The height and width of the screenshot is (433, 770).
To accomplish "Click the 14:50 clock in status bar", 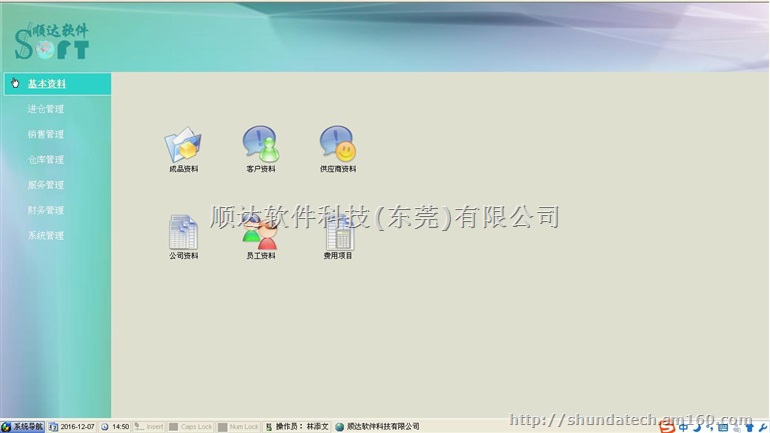I will pos(115,427).
